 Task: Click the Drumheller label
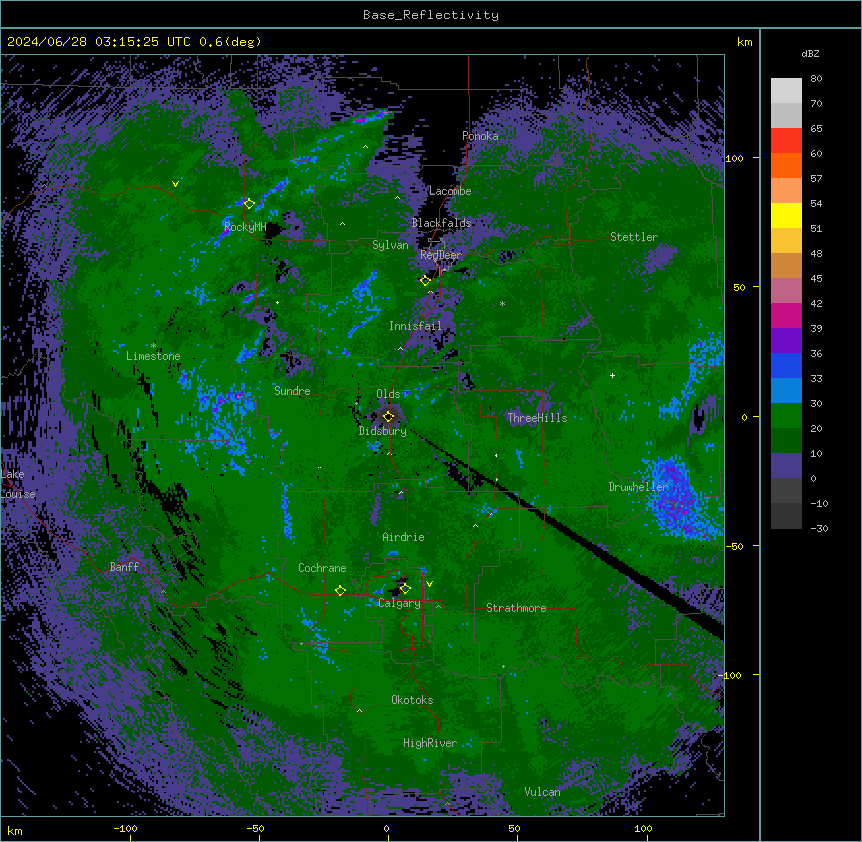638,487
